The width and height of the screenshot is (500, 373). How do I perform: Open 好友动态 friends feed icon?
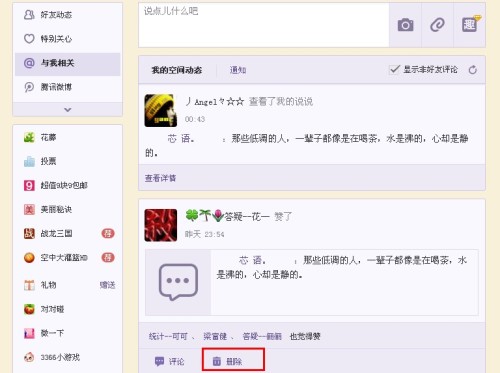[29, 15]
